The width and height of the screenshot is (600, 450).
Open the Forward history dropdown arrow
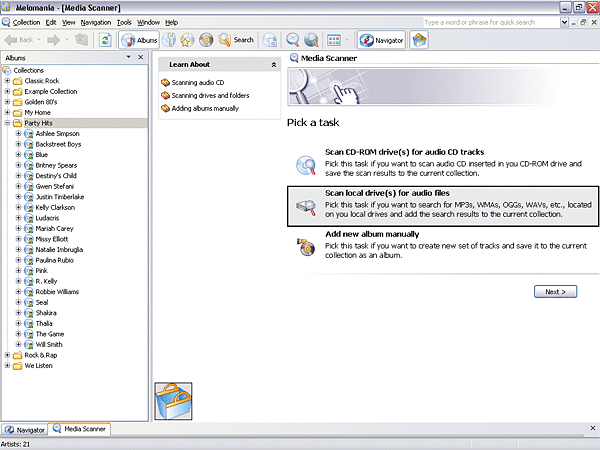67,40
